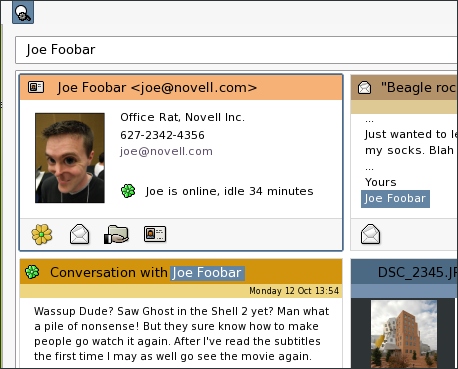Open the Conversation with Joe Foobar title

click(x=148, y=273)
